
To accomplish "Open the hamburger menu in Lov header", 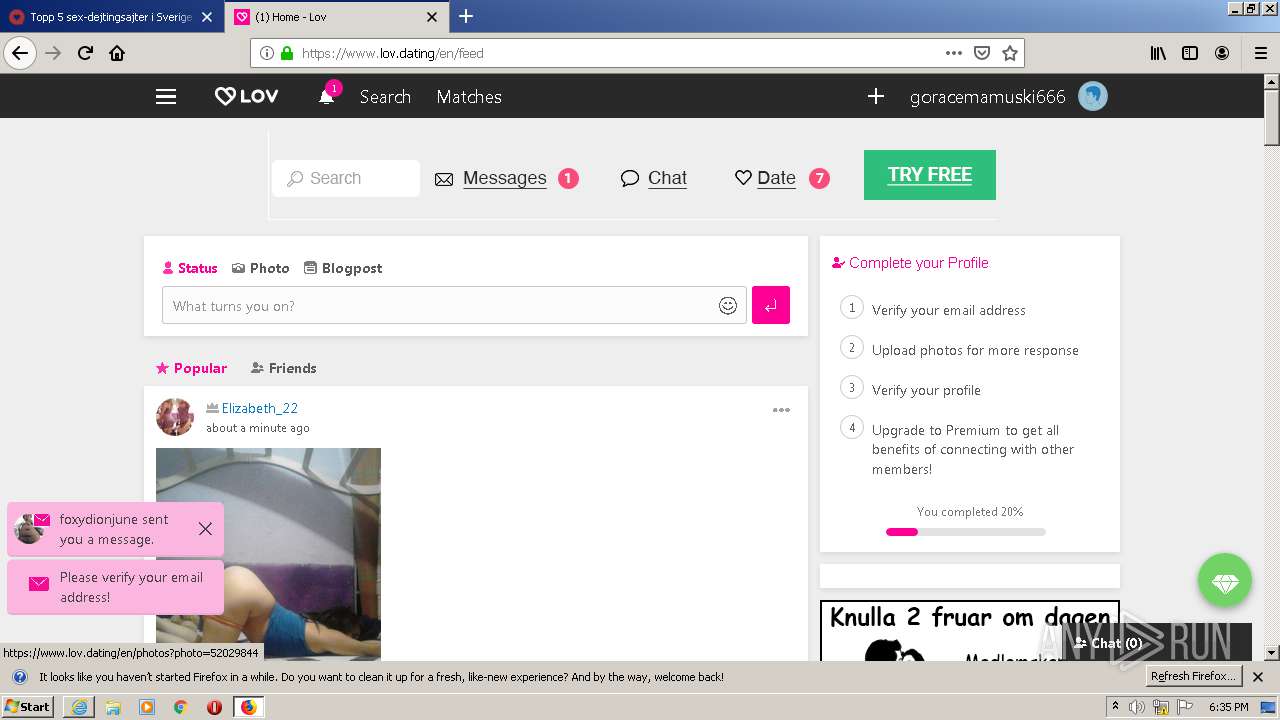I will pos(166,97).
